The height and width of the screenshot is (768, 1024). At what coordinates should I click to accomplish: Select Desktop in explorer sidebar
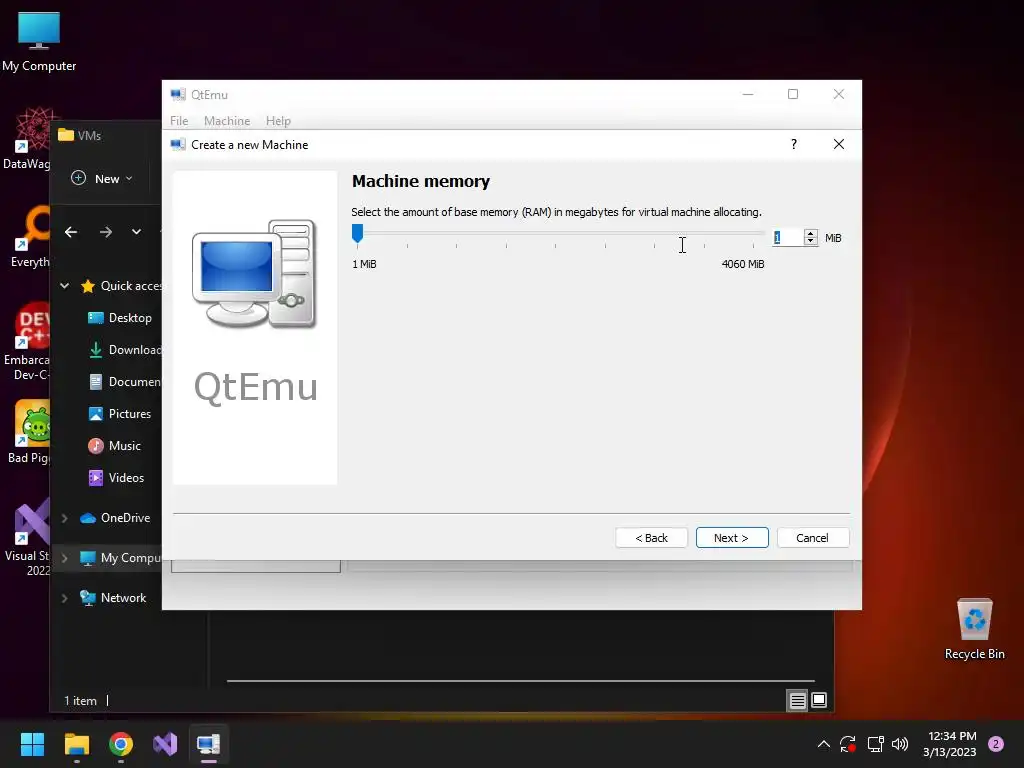120,318
